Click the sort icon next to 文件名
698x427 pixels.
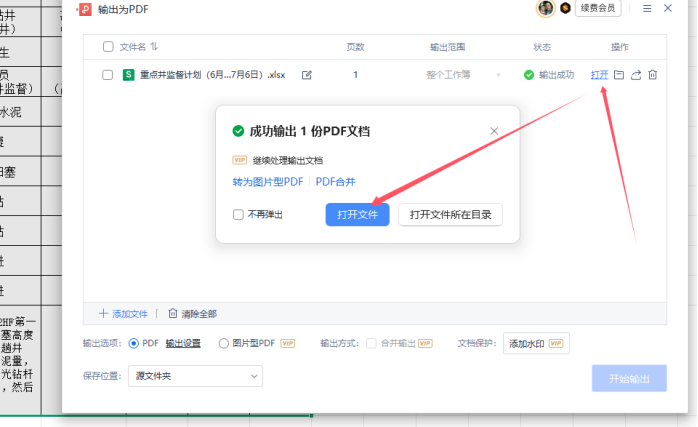click(154, 47)
